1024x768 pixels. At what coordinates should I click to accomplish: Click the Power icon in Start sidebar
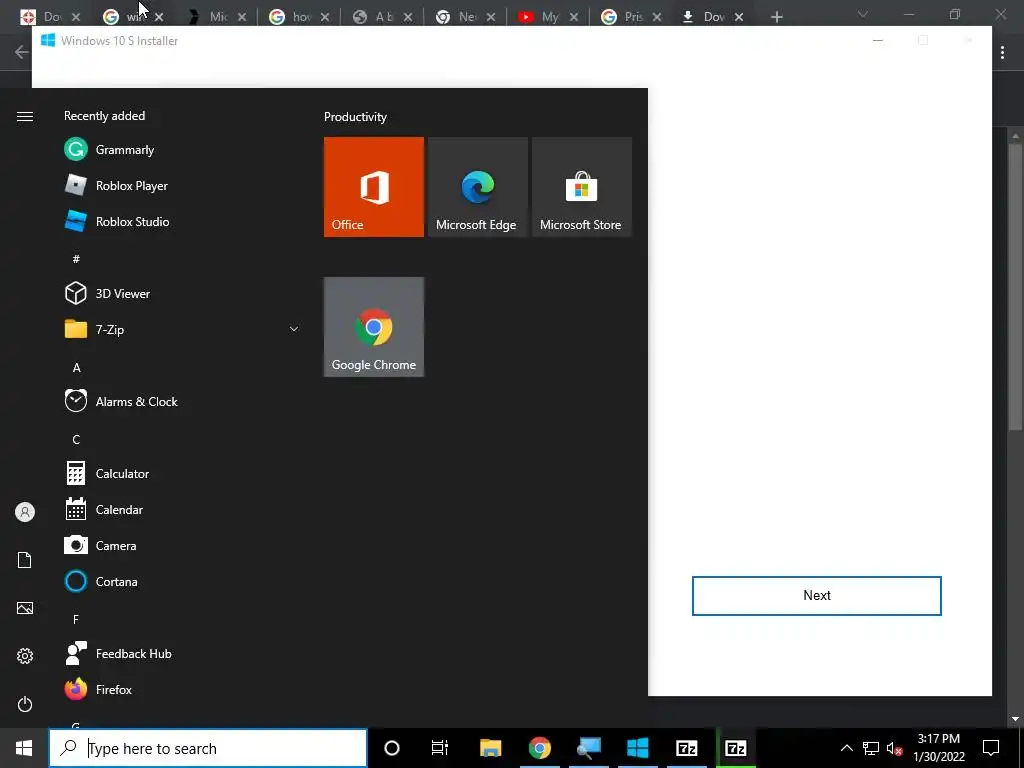25,704
